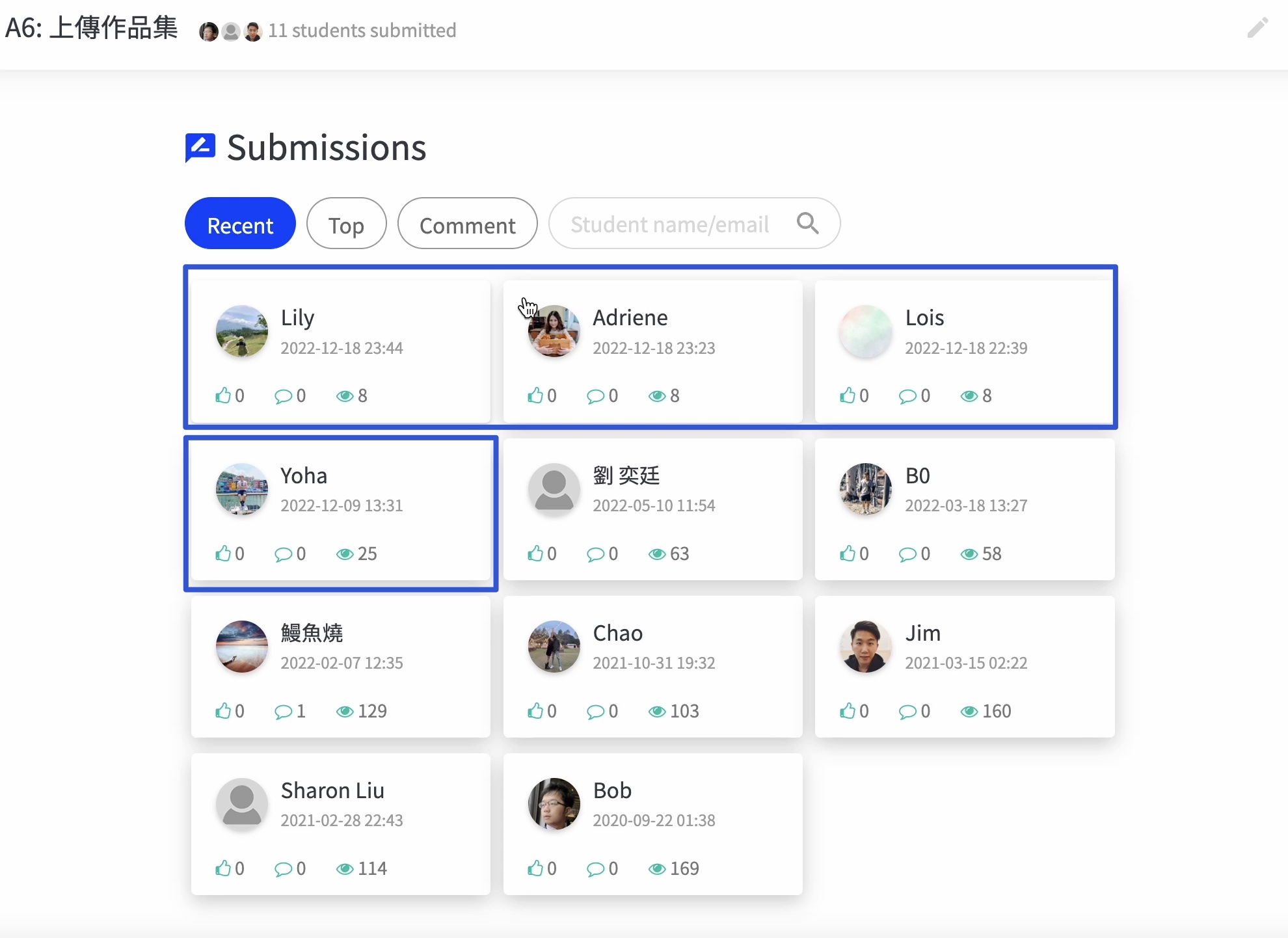Viewport: 1288px width, 938px height.
Task: Select the Recent filter button
Action: tap(240, 224)
